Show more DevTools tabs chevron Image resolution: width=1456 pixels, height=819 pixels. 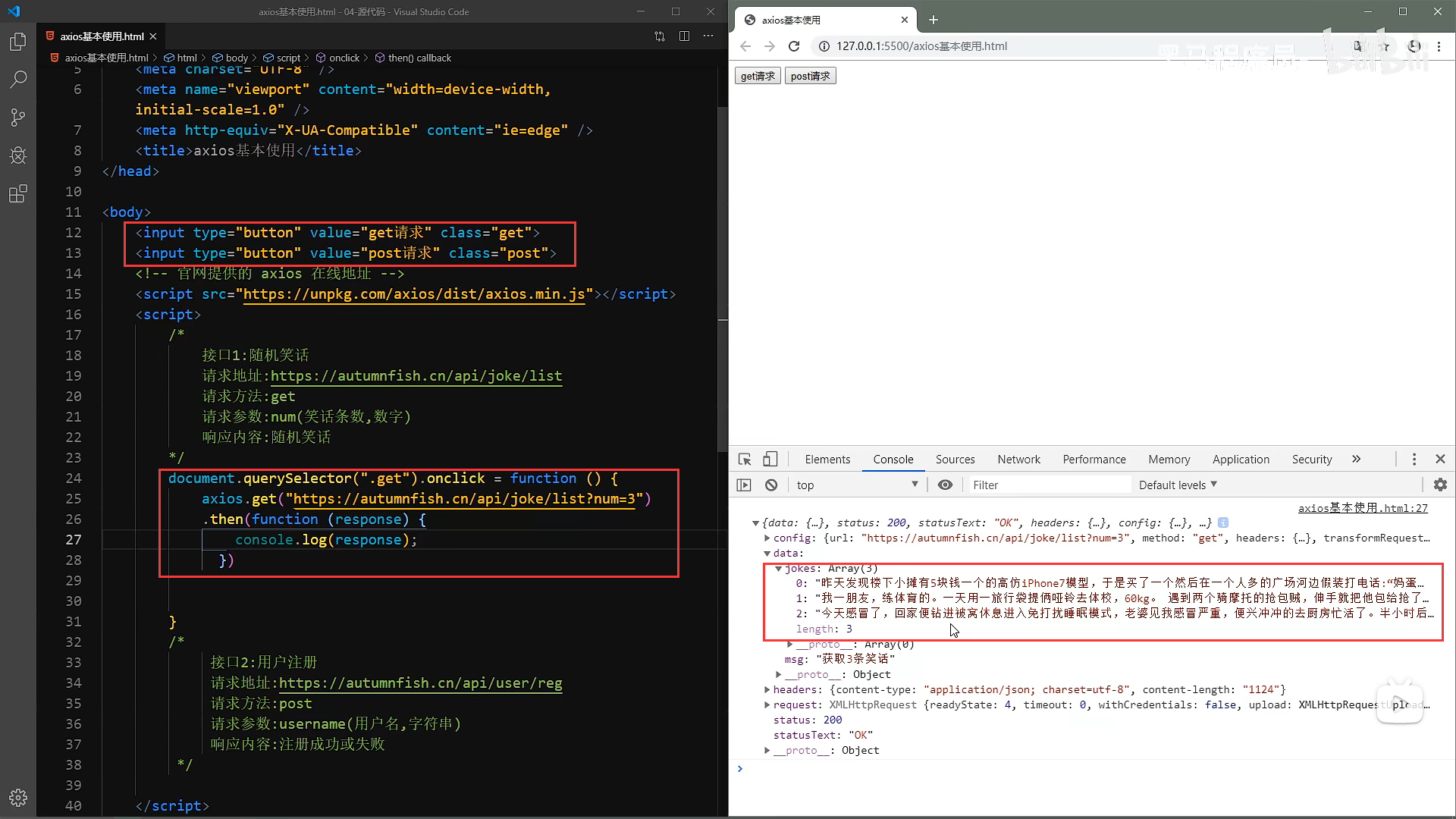1356,460
